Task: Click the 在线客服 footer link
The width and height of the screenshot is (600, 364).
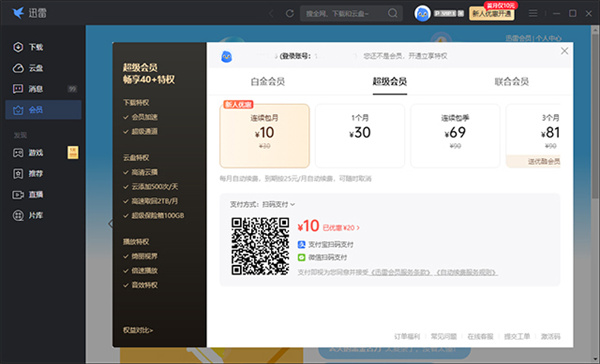Action: pyautogui.click(x=480, y=336)
